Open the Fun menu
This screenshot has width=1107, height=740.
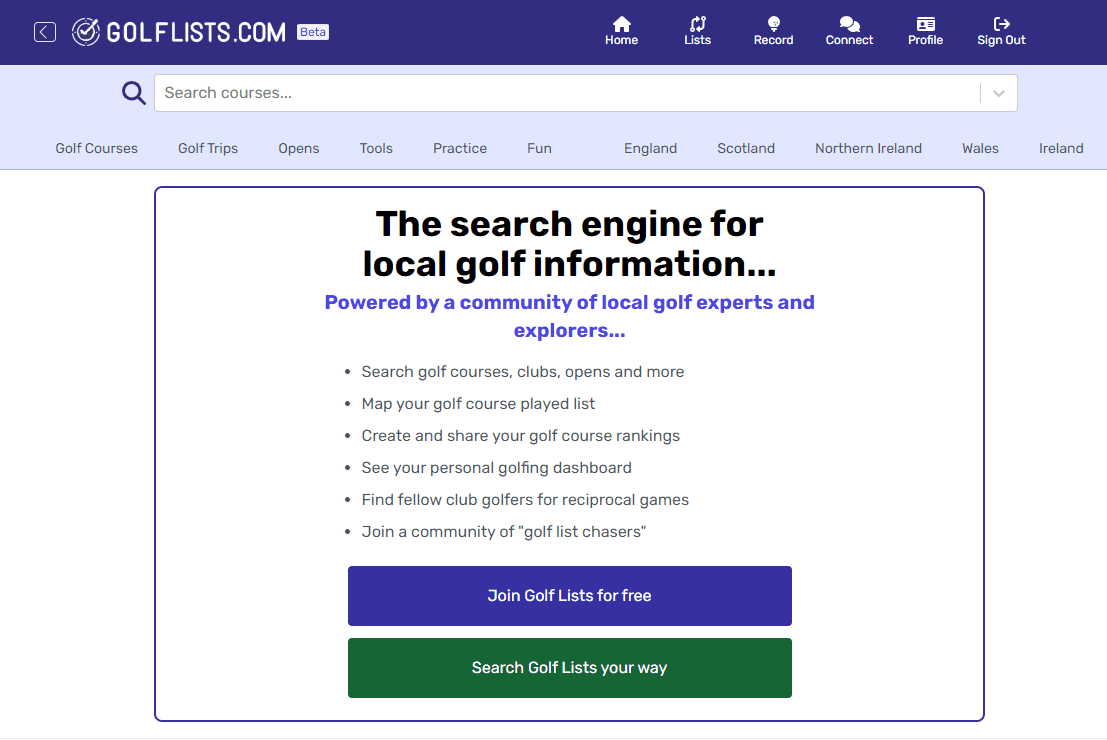(x=539, y=148)
